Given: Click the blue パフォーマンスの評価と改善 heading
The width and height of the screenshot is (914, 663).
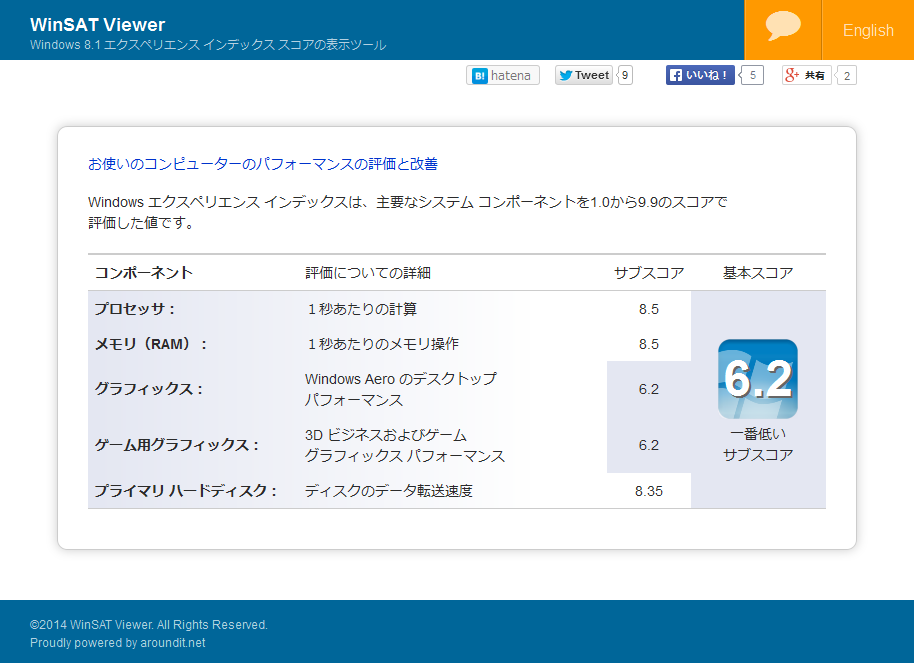Looking at the screenshot, I should (263, 163).
